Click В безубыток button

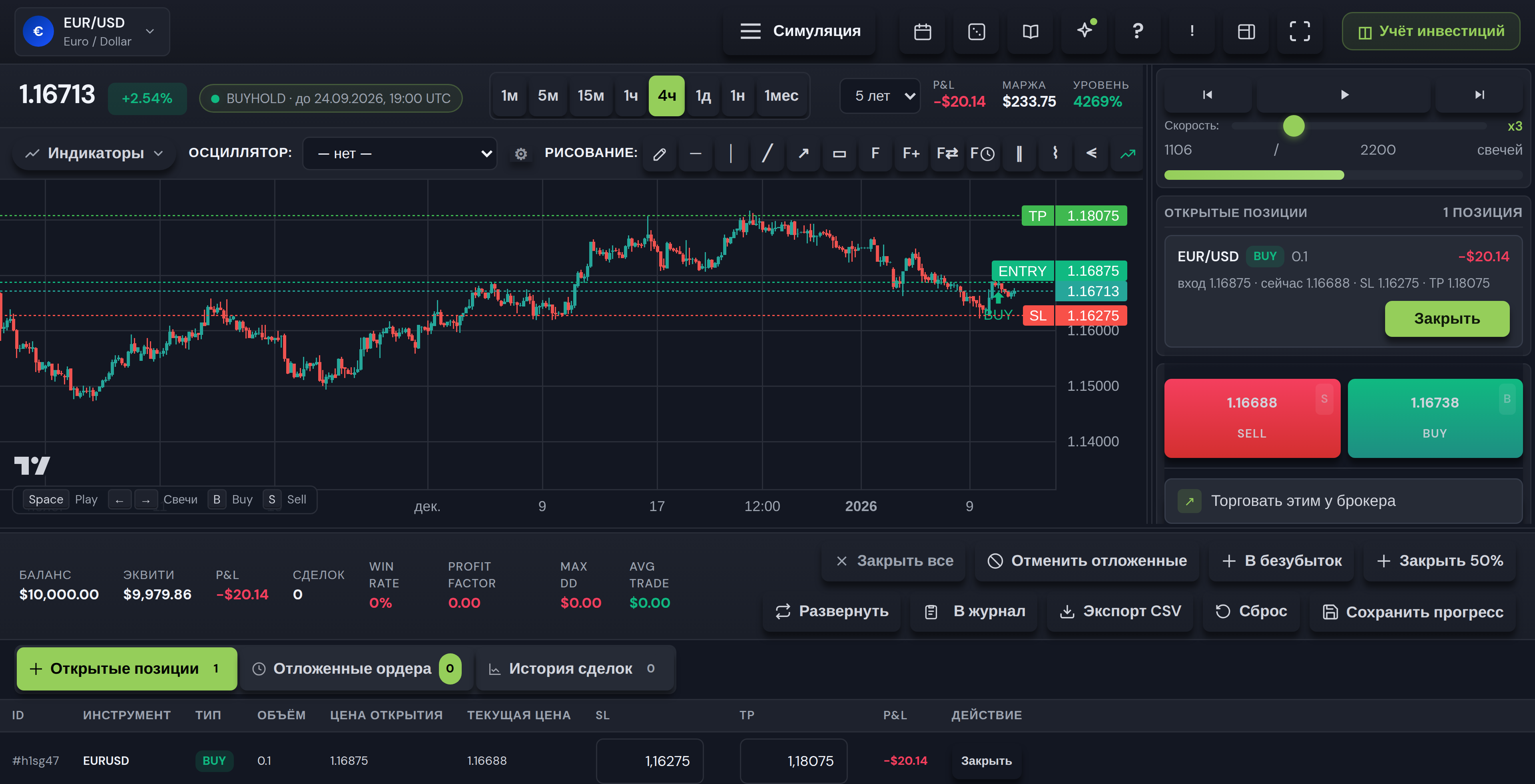click(1282, 561)
